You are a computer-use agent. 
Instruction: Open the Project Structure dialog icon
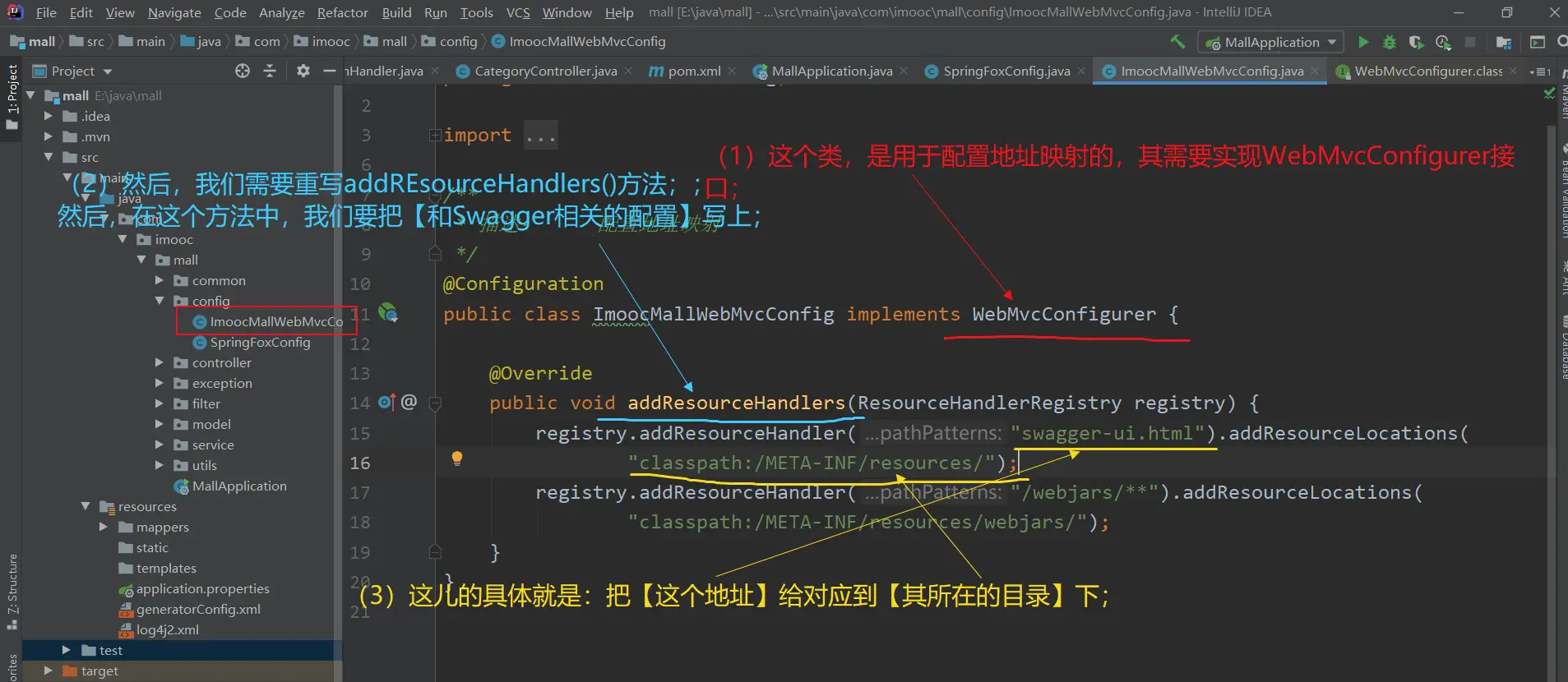click(1504, 42)
